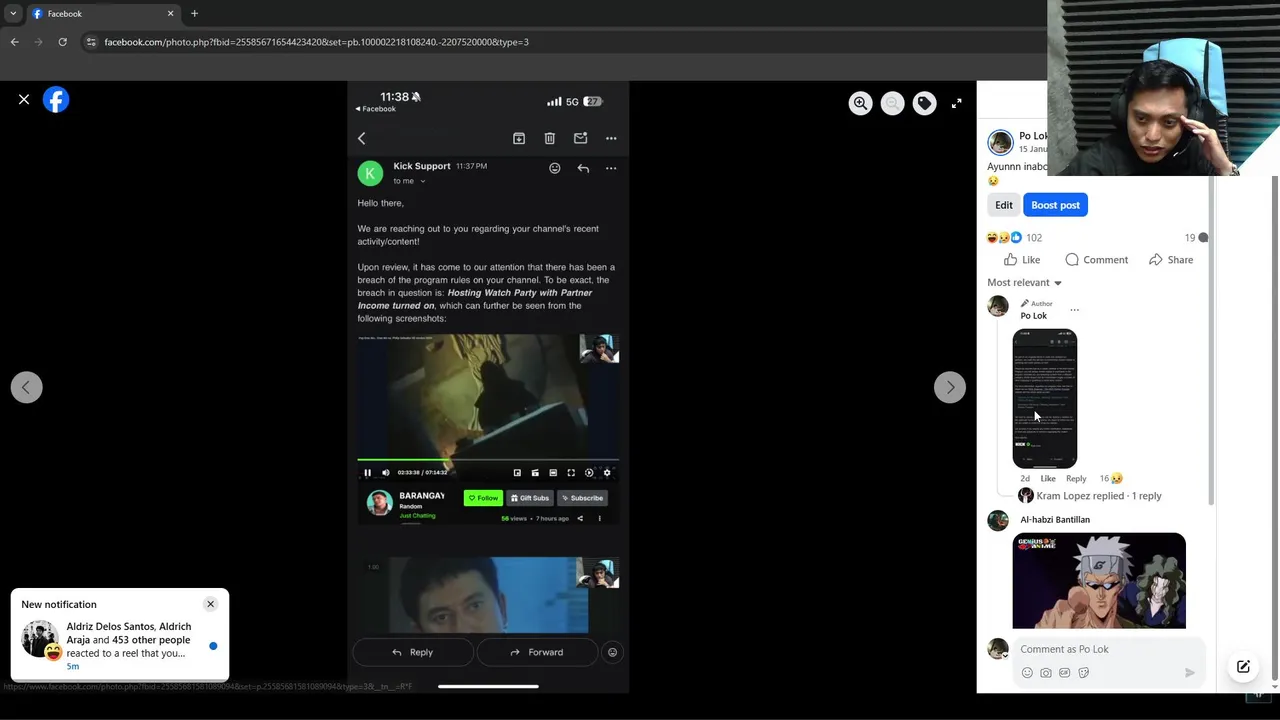Go to the next photo arrow

coord(950,387)
